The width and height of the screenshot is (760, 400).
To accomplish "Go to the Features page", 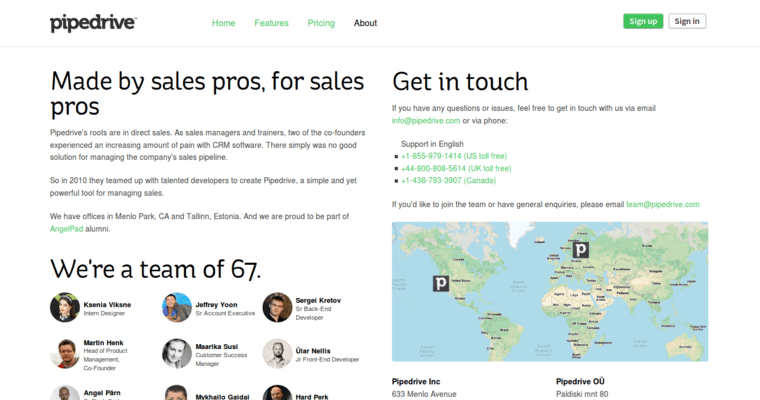I will (271, 23).
